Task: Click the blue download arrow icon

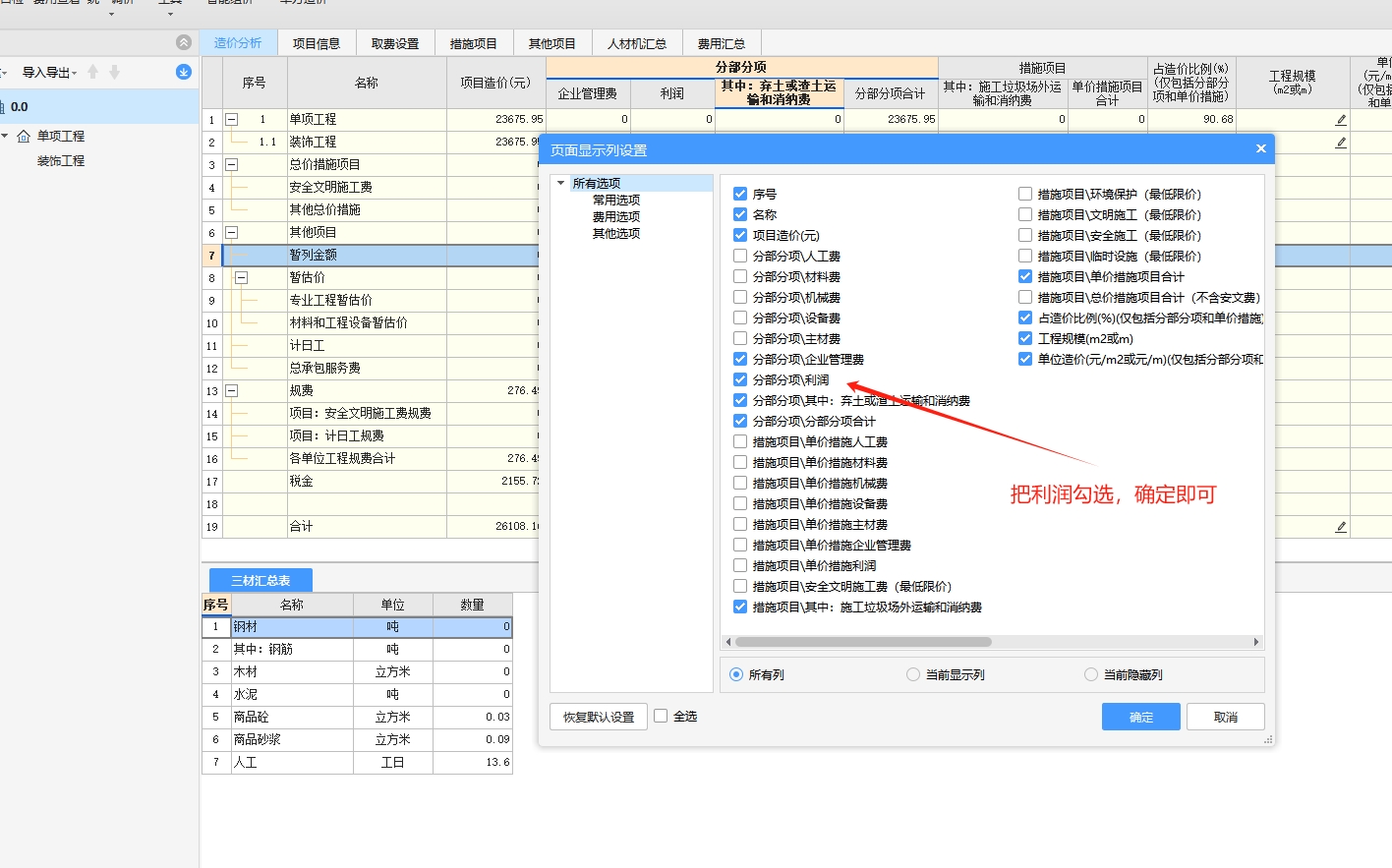Action: [x=184, y=72]
